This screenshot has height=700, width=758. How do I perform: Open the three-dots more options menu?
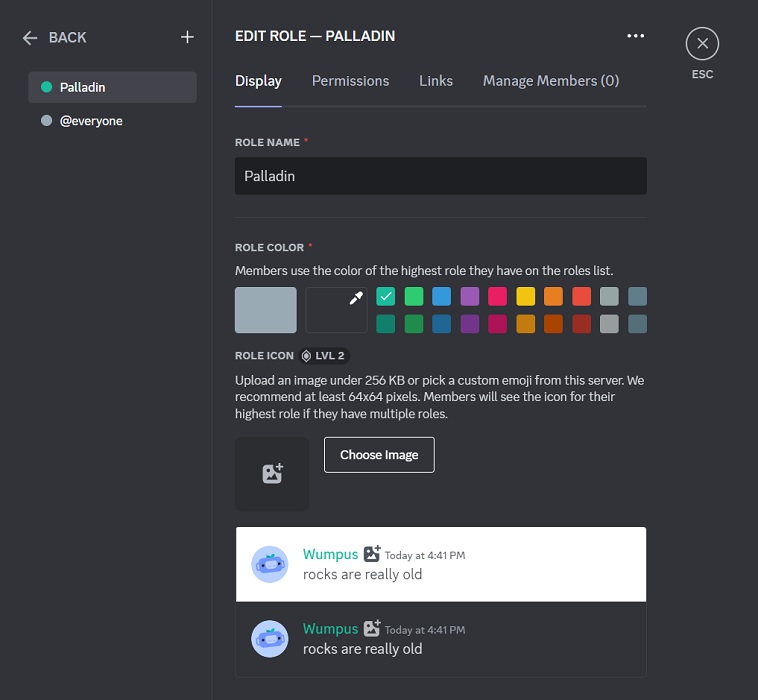(635, 36)
